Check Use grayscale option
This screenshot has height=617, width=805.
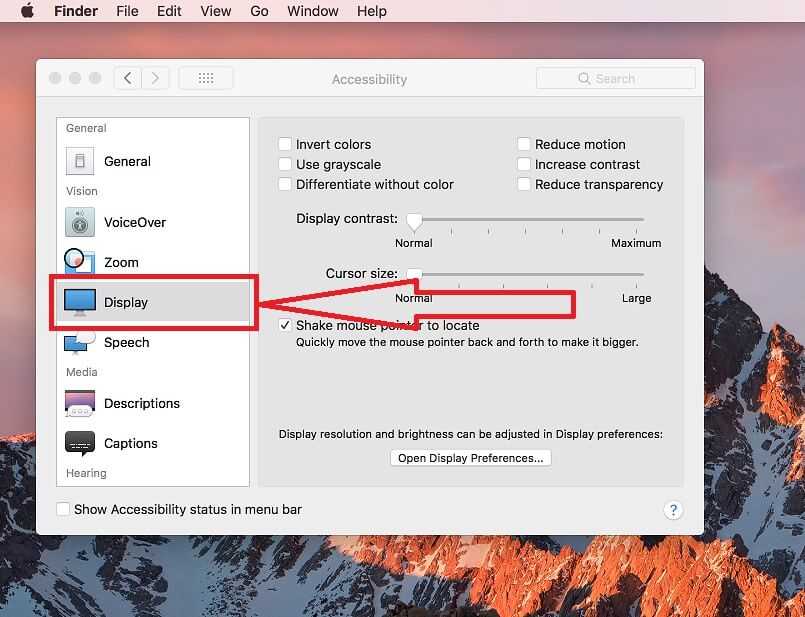coord(285,163)
